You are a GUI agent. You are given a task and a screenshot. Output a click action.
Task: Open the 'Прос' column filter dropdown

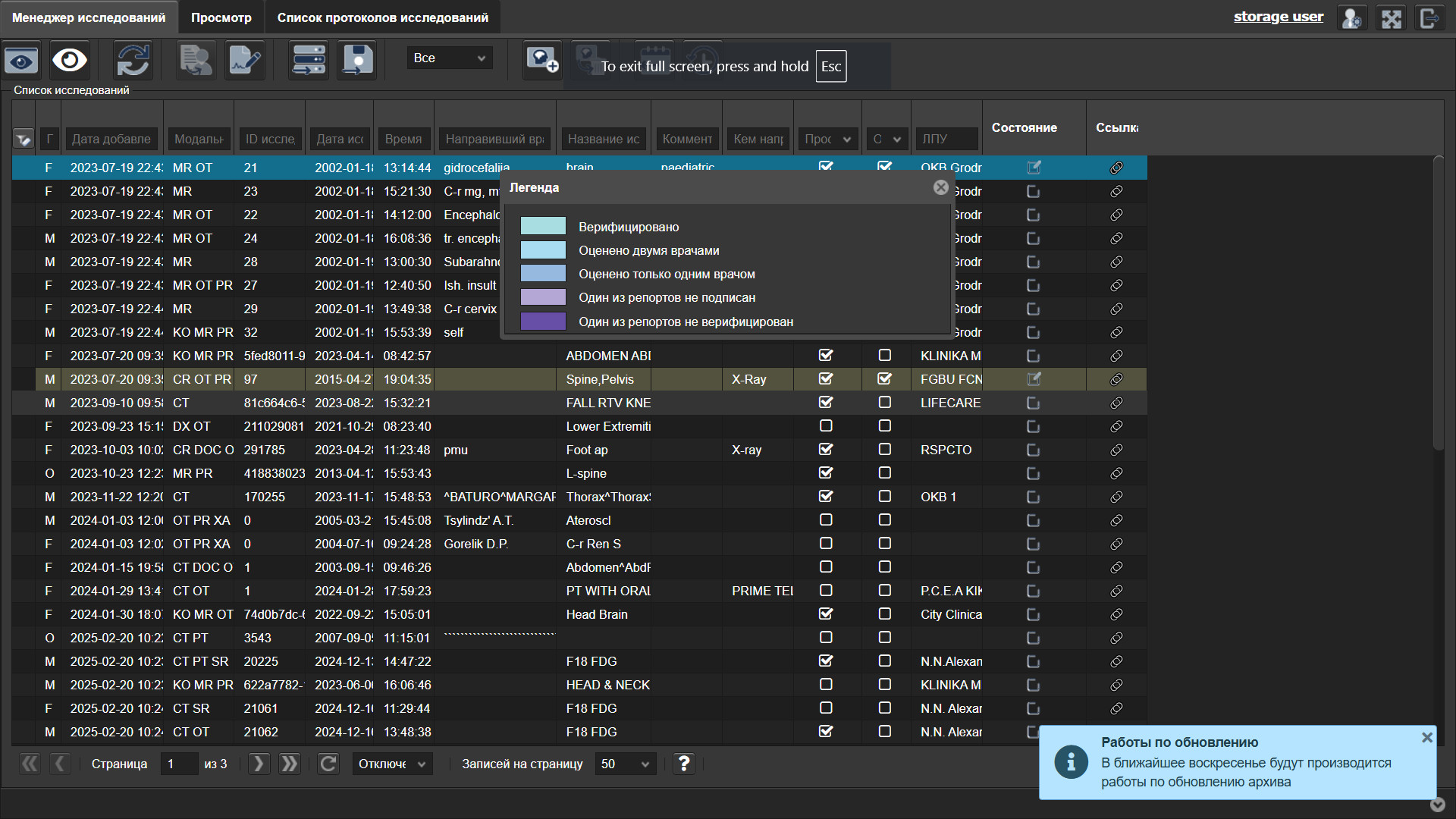pyautogui.click(x=827, y=139)
